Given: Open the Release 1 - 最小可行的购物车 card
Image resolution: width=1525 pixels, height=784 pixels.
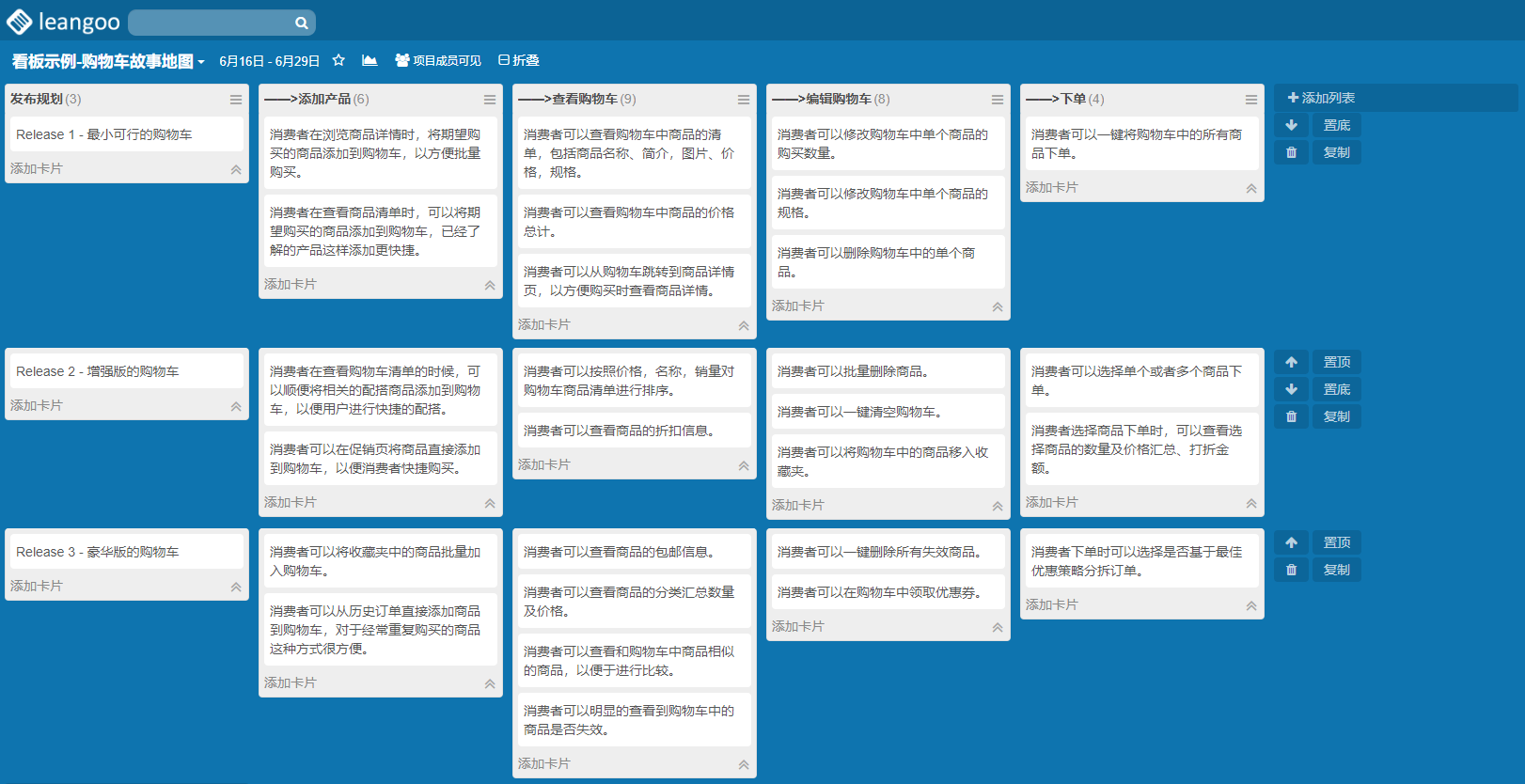Looking at the screenshot, I should 126,134.
